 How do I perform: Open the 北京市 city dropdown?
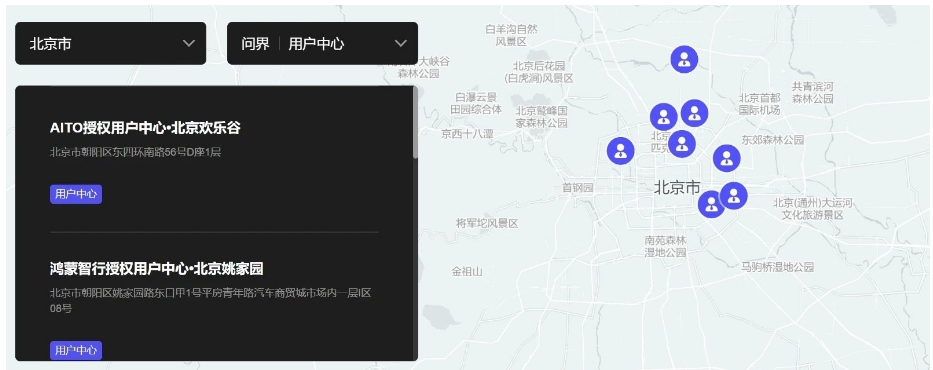click(111, 43)
